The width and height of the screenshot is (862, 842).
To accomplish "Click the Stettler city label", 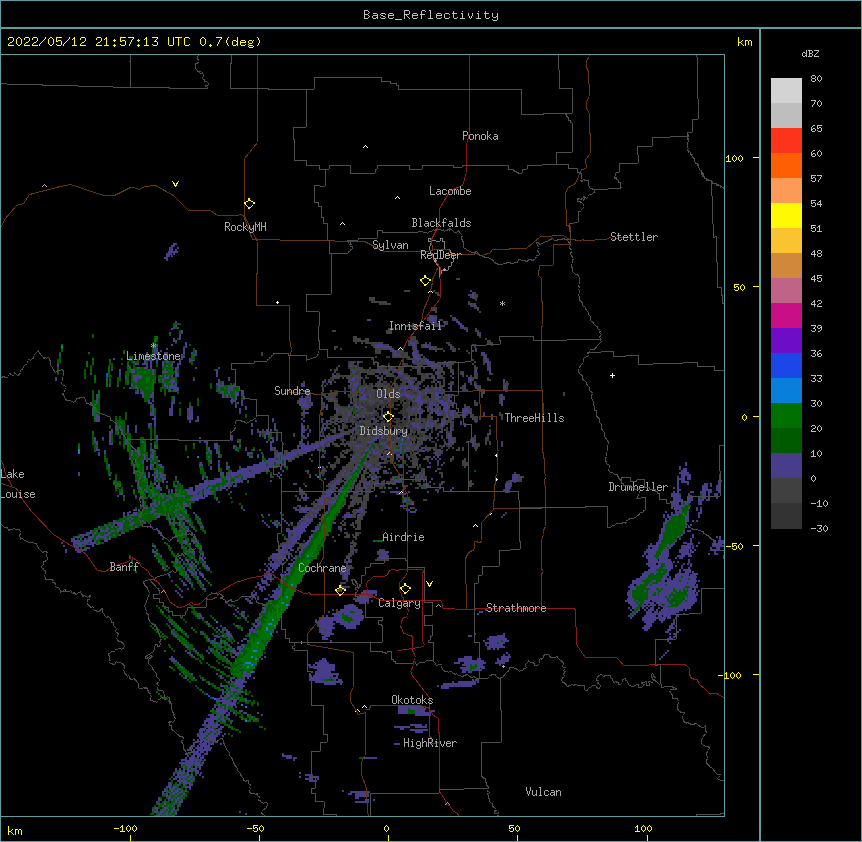I will pos(634,237).
